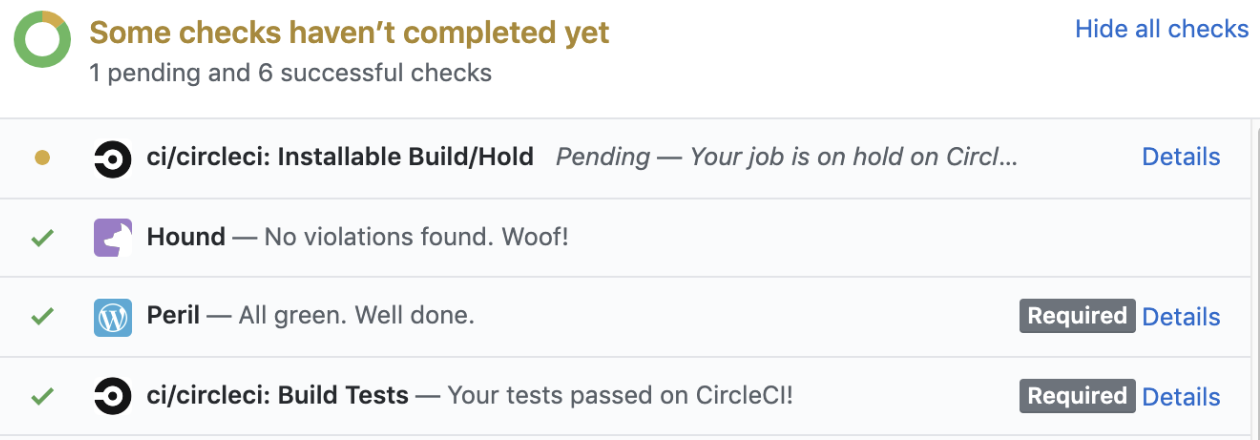The height and width of the screenshot is (440, 1260).
Task: Click the purple Hound avatar icon
Action: click(x=113, y=238)
